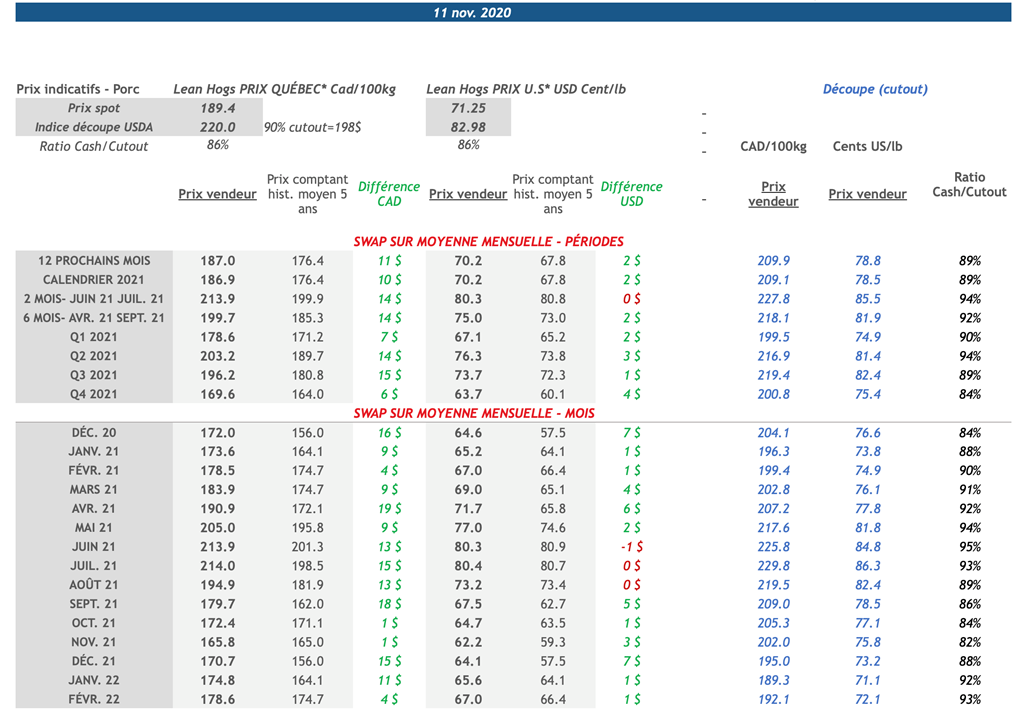Image resolution: width=1024 pixels, height=716 pixels.
Task: Select the blue "Découpe (cutout)" heading
Action: pyautogui.click(x=874, y=89)
